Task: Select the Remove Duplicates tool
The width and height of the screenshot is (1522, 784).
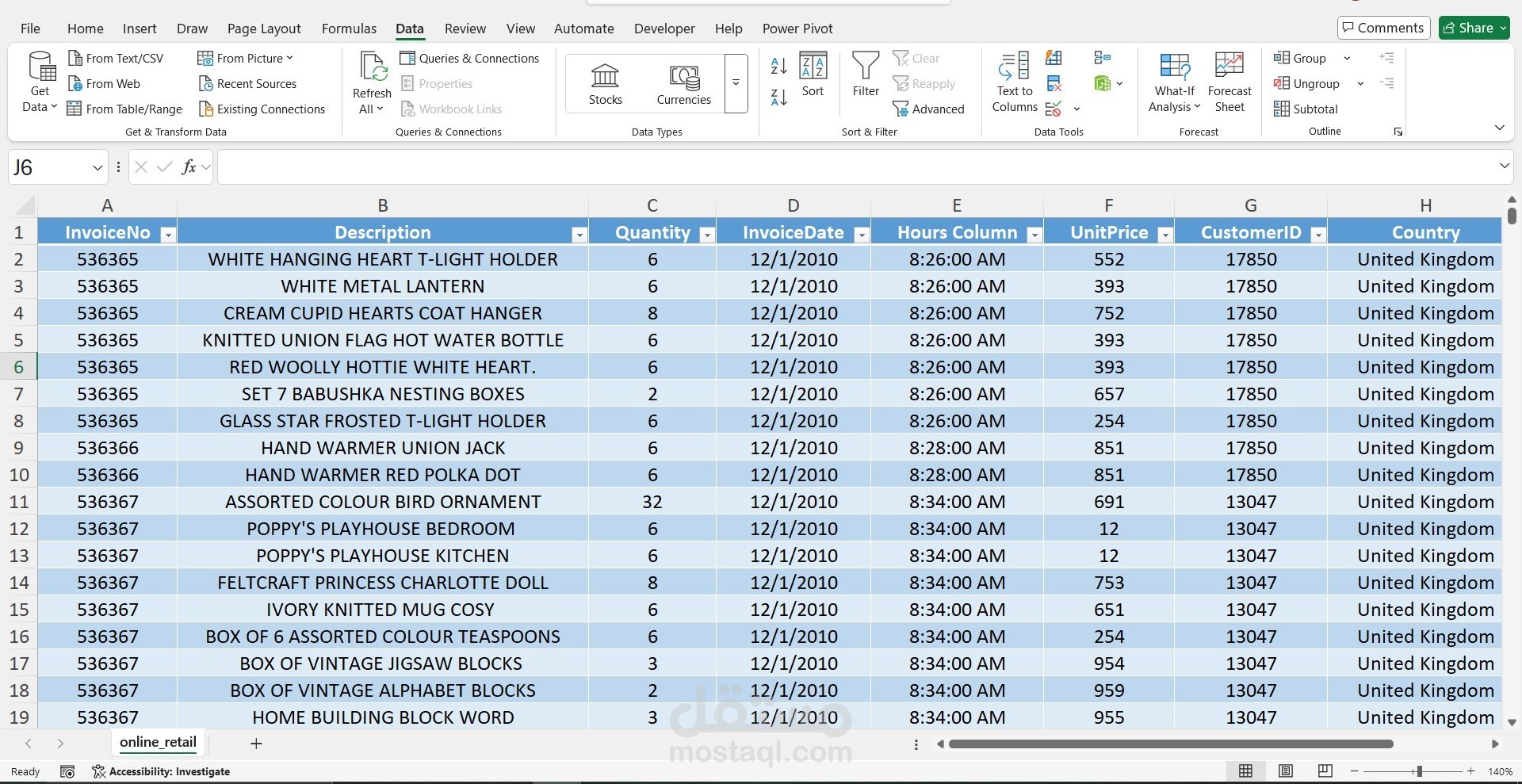Action: tap(1053, 82)
